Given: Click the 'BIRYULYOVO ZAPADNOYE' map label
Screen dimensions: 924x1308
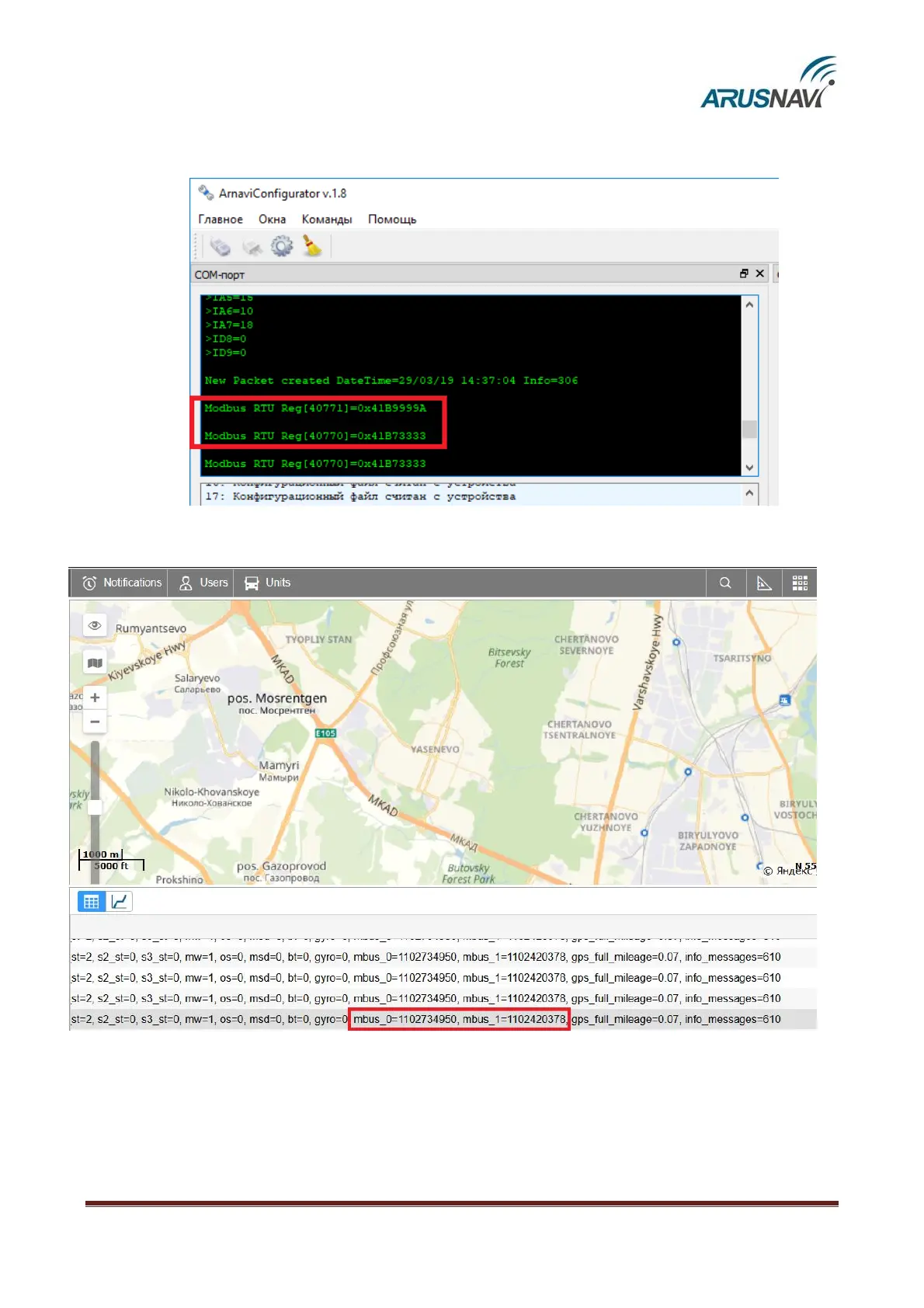Looking at the screenshot, I should tap(708, 840).
